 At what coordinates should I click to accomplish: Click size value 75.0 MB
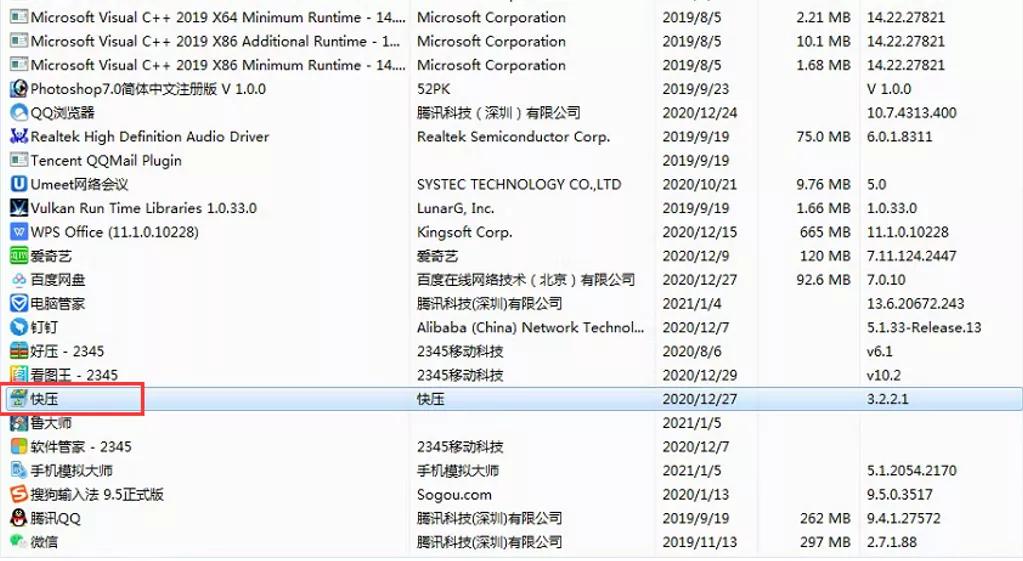[823, 136]
